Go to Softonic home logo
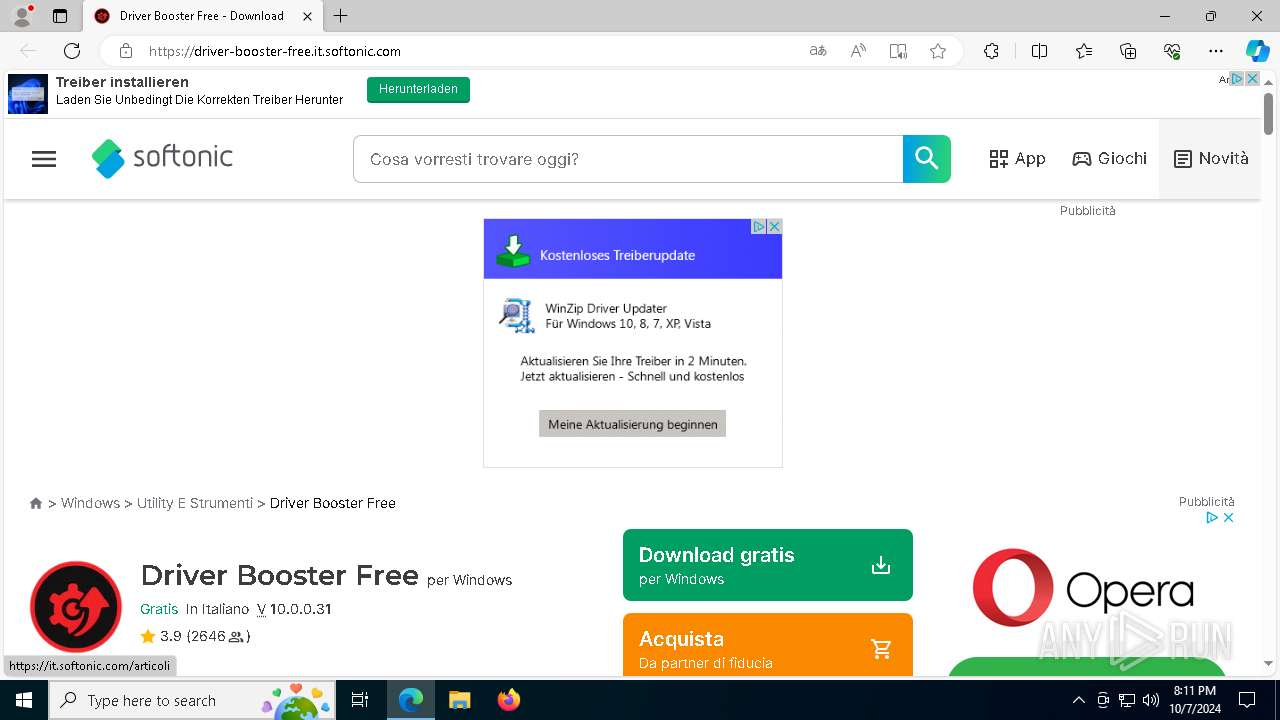The width and height of the screenshot is (1280, 720). click(x=162, y=158)
